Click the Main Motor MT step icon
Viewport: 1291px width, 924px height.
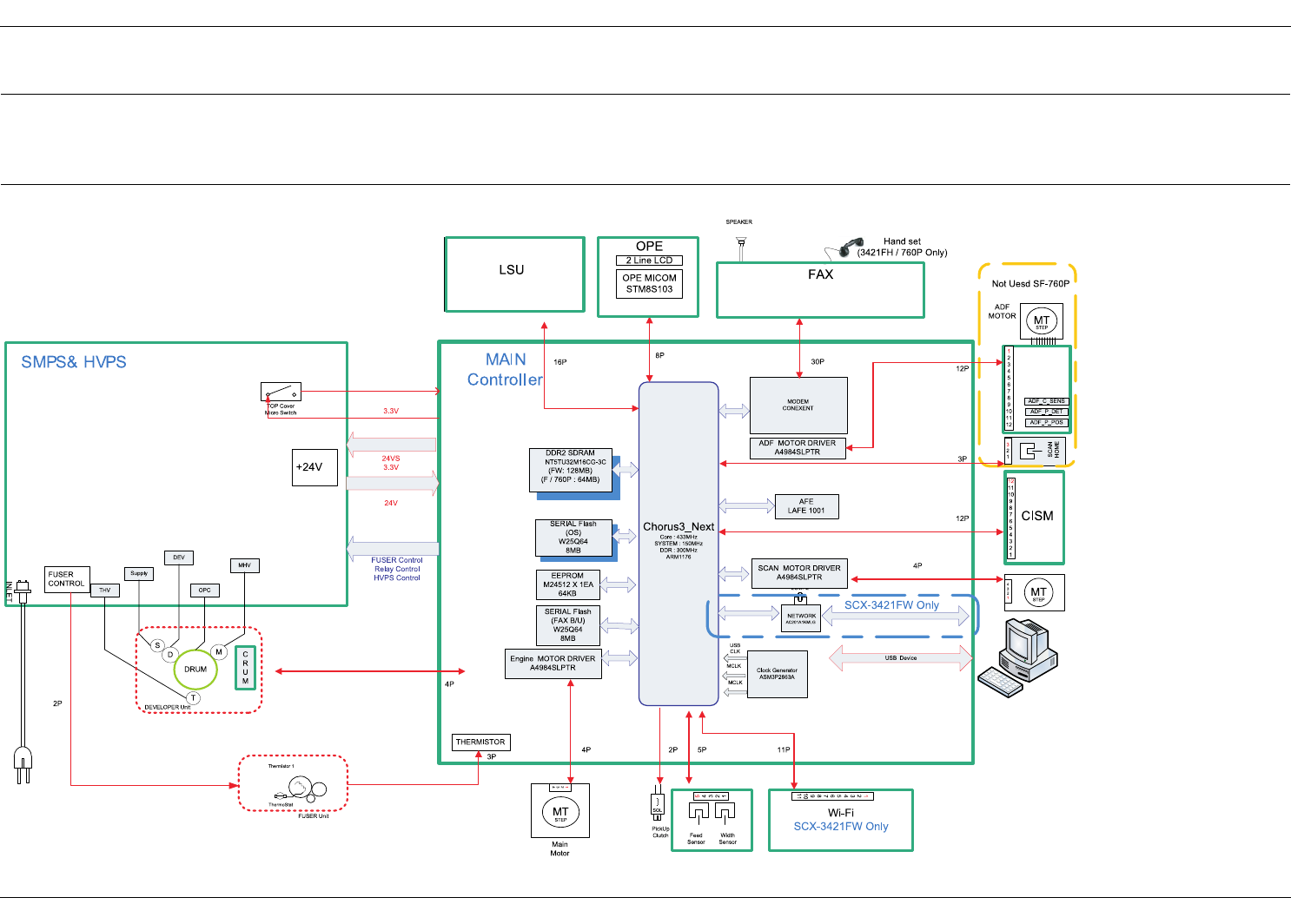[x=560, y=813]
